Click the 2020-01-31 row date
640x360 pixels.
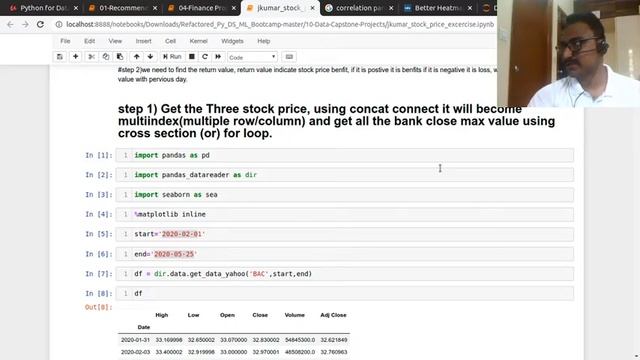tap(135, 340)
